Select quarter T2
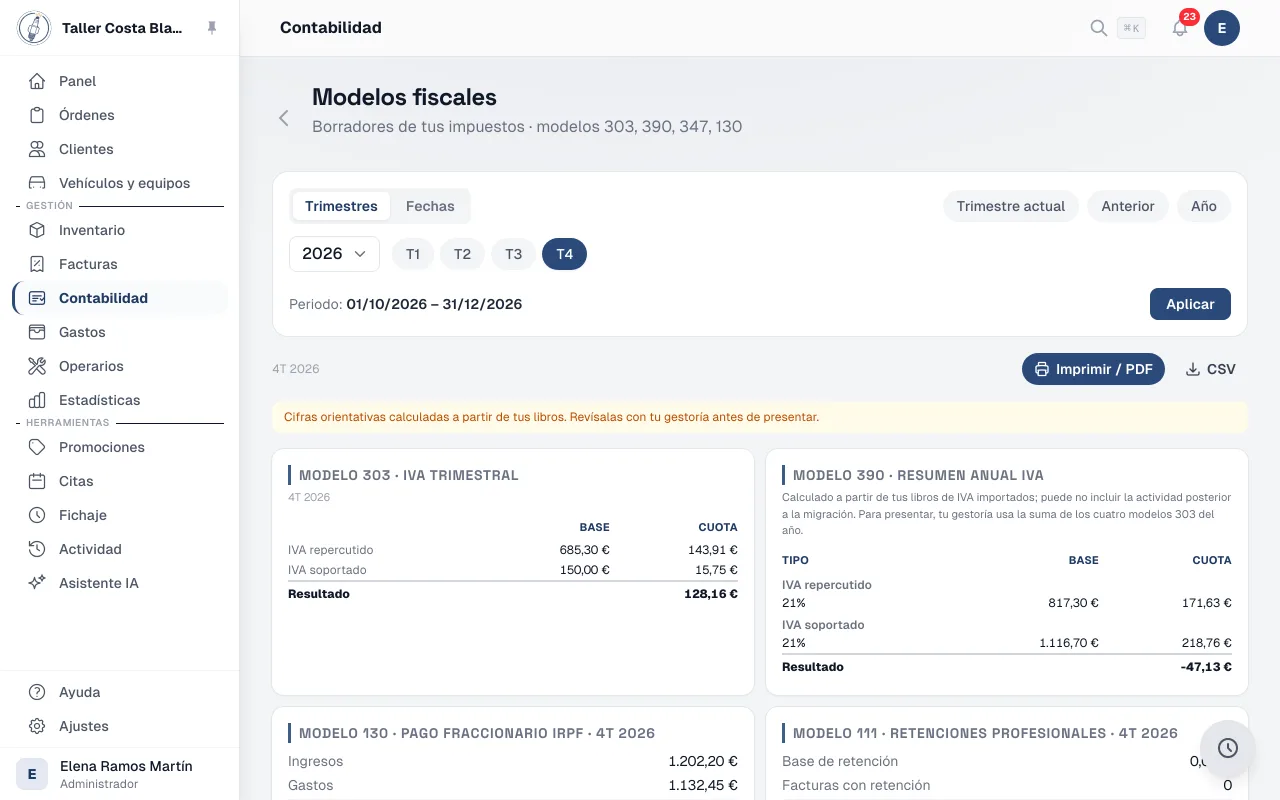 [462, 254]
